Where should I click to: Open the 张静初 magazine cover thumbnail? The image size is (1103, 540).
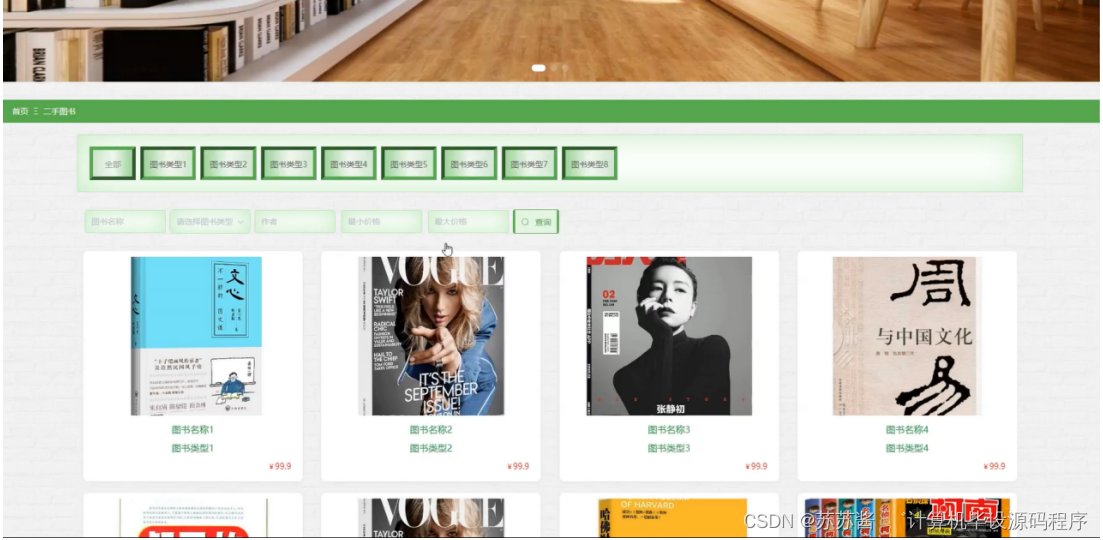669,336
